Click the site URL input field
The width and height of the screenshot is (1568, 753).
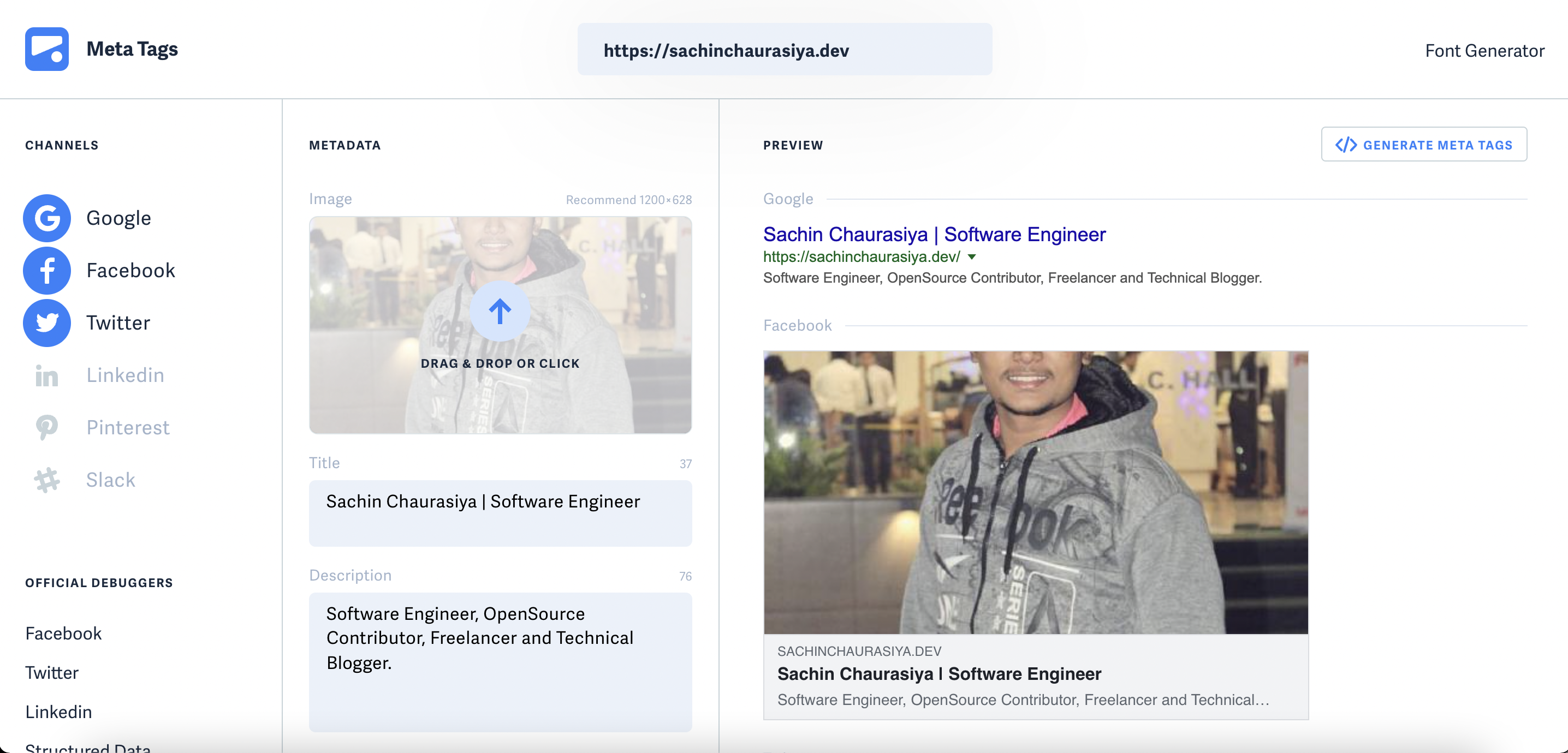784,50
